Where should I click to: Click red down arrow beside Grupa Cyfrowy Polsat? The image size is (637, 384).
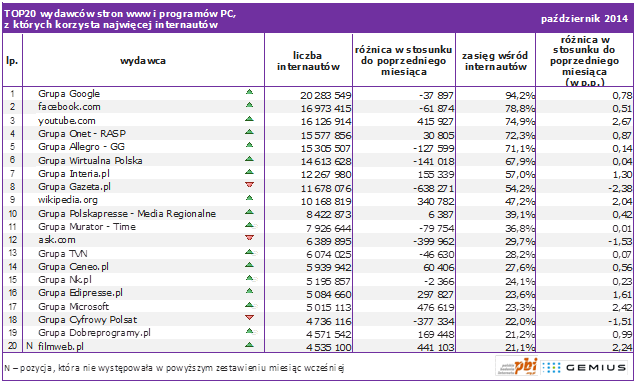click(249, 317)
